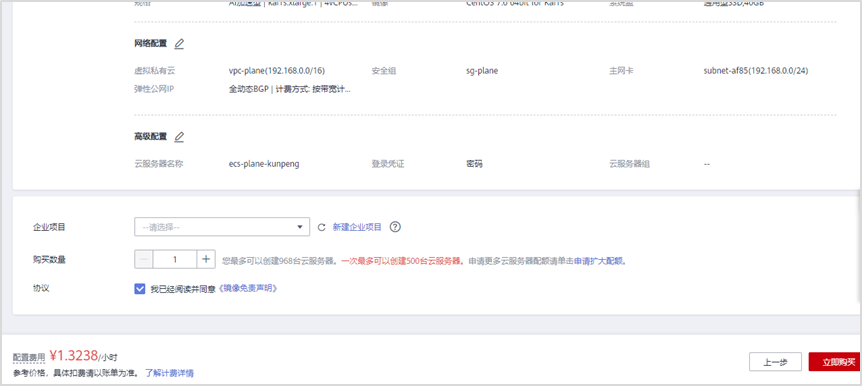The image size is (862, 386).
Task: Uncheck the 我已经阅读并同意 agreement checkbox
Action: point(140,289)
